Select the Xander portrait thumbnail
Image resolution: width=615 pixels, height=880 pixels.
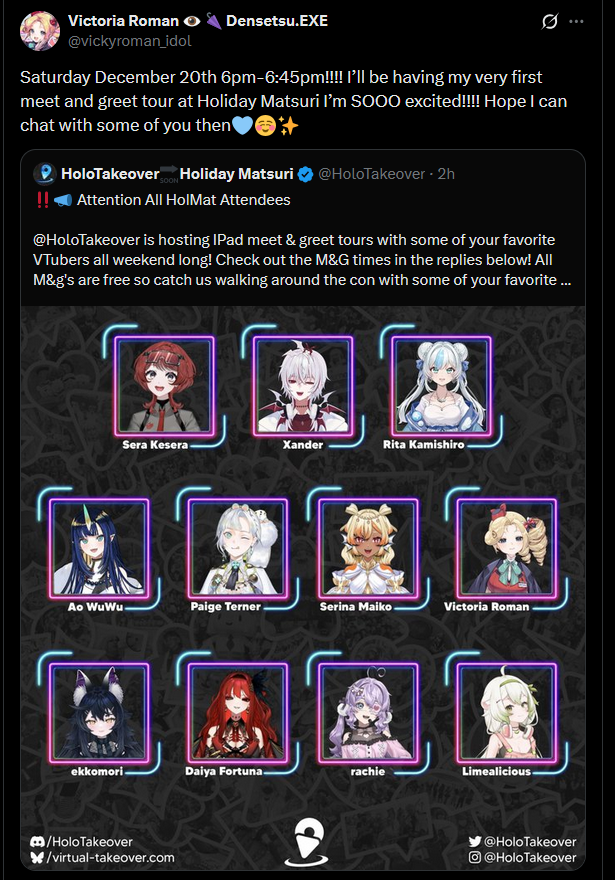(x=303, y=386)
